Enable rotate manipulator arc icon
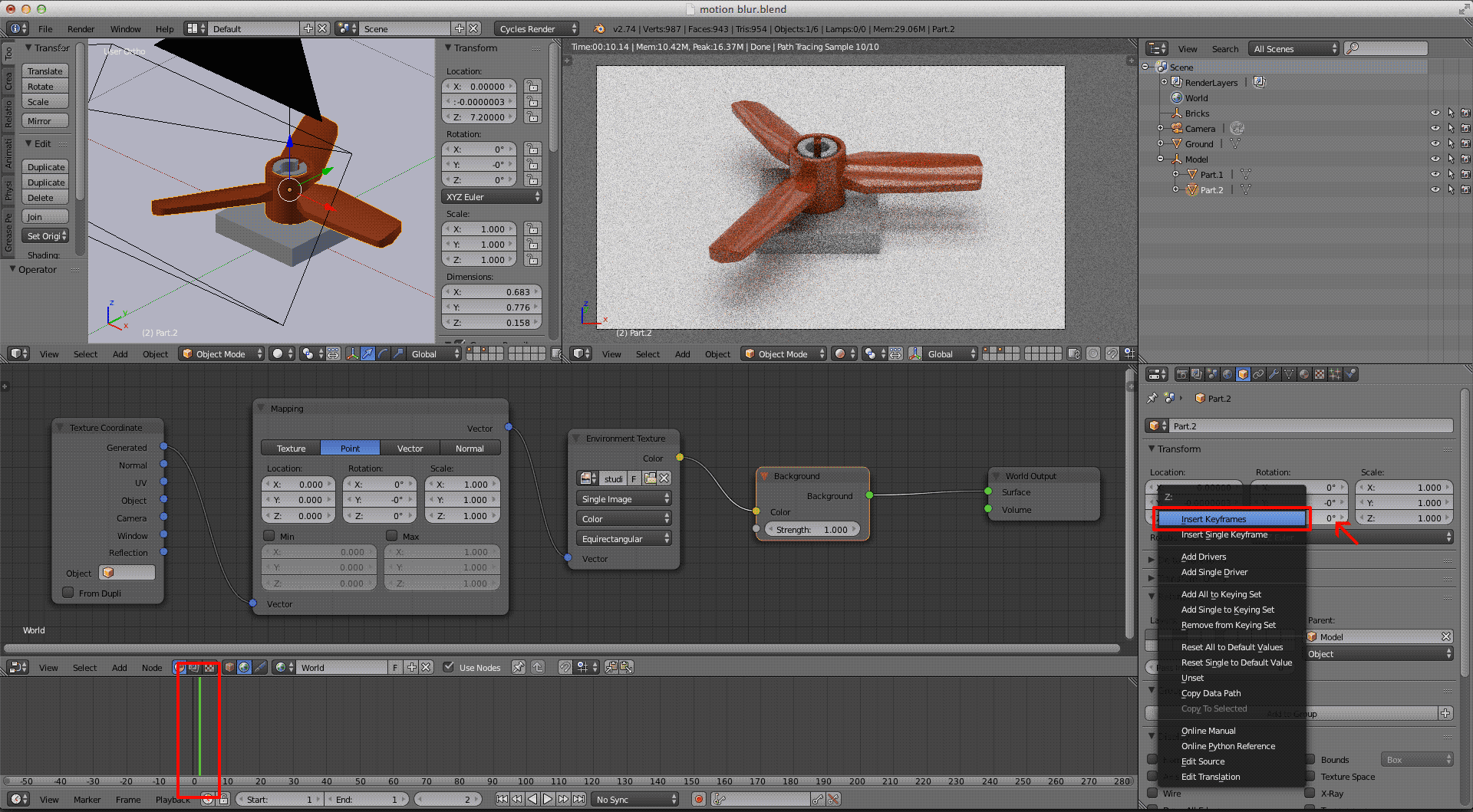 383,353
